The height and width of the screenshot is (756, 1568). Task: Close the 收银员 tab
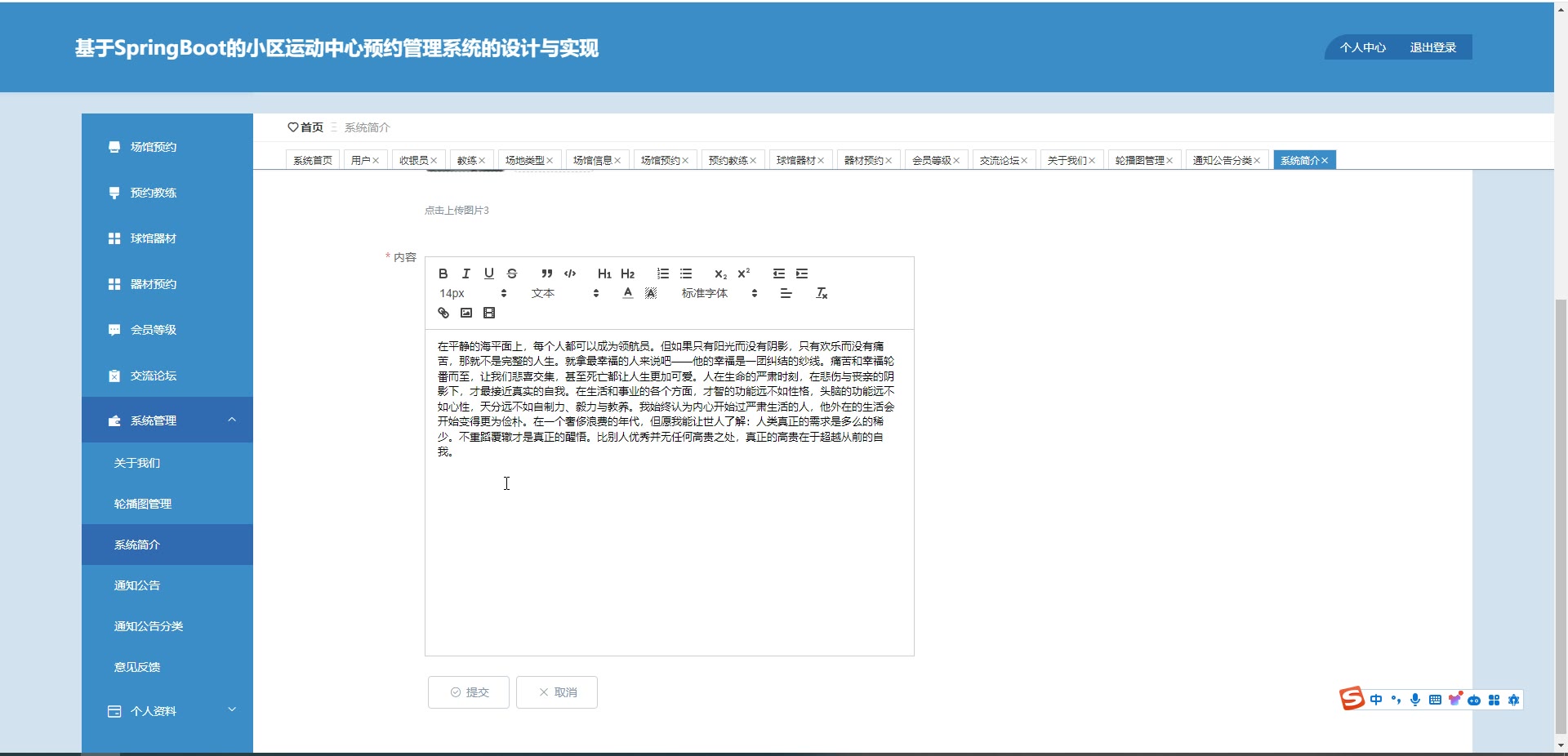click(434, 161)
